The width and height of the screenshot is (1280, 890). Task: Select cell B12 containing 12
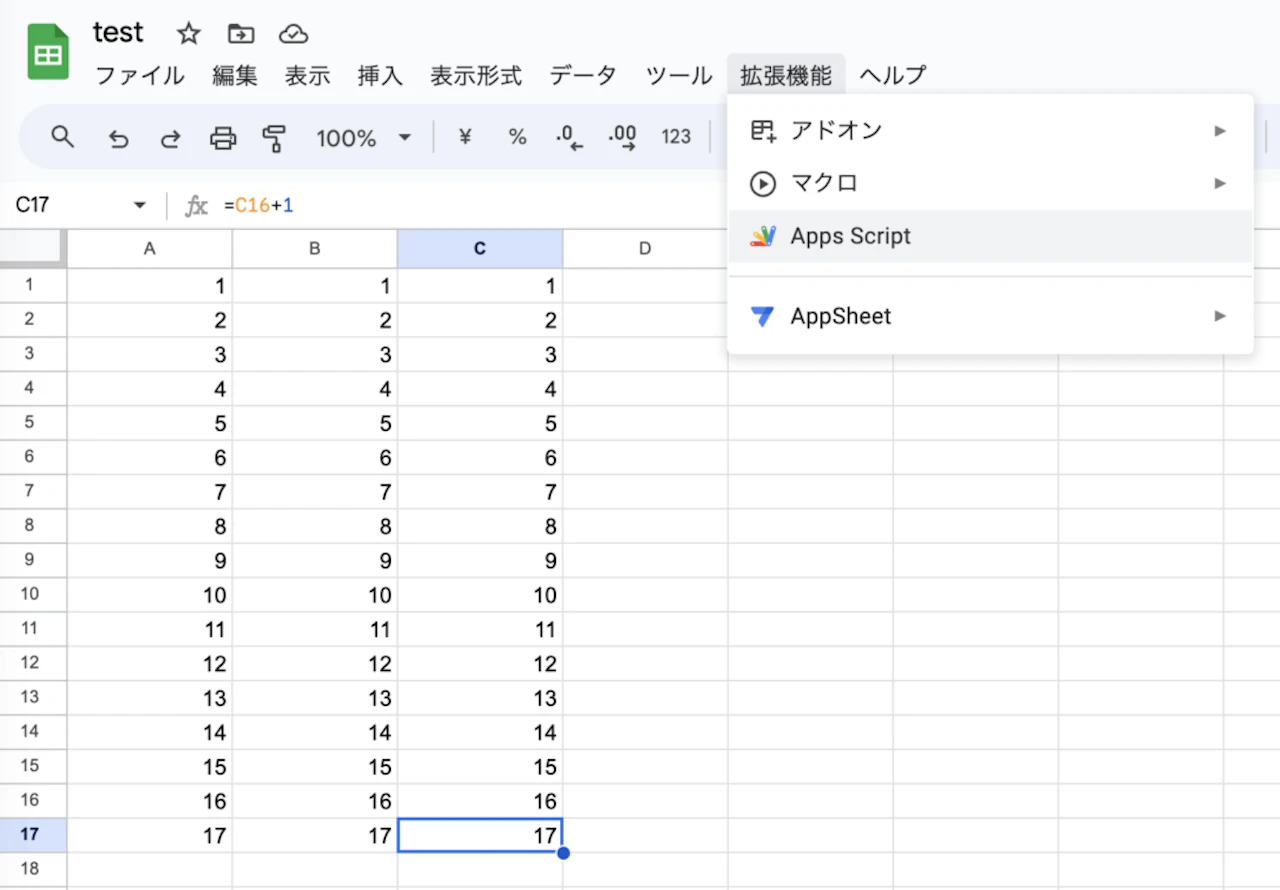click(x=315, y=664)
